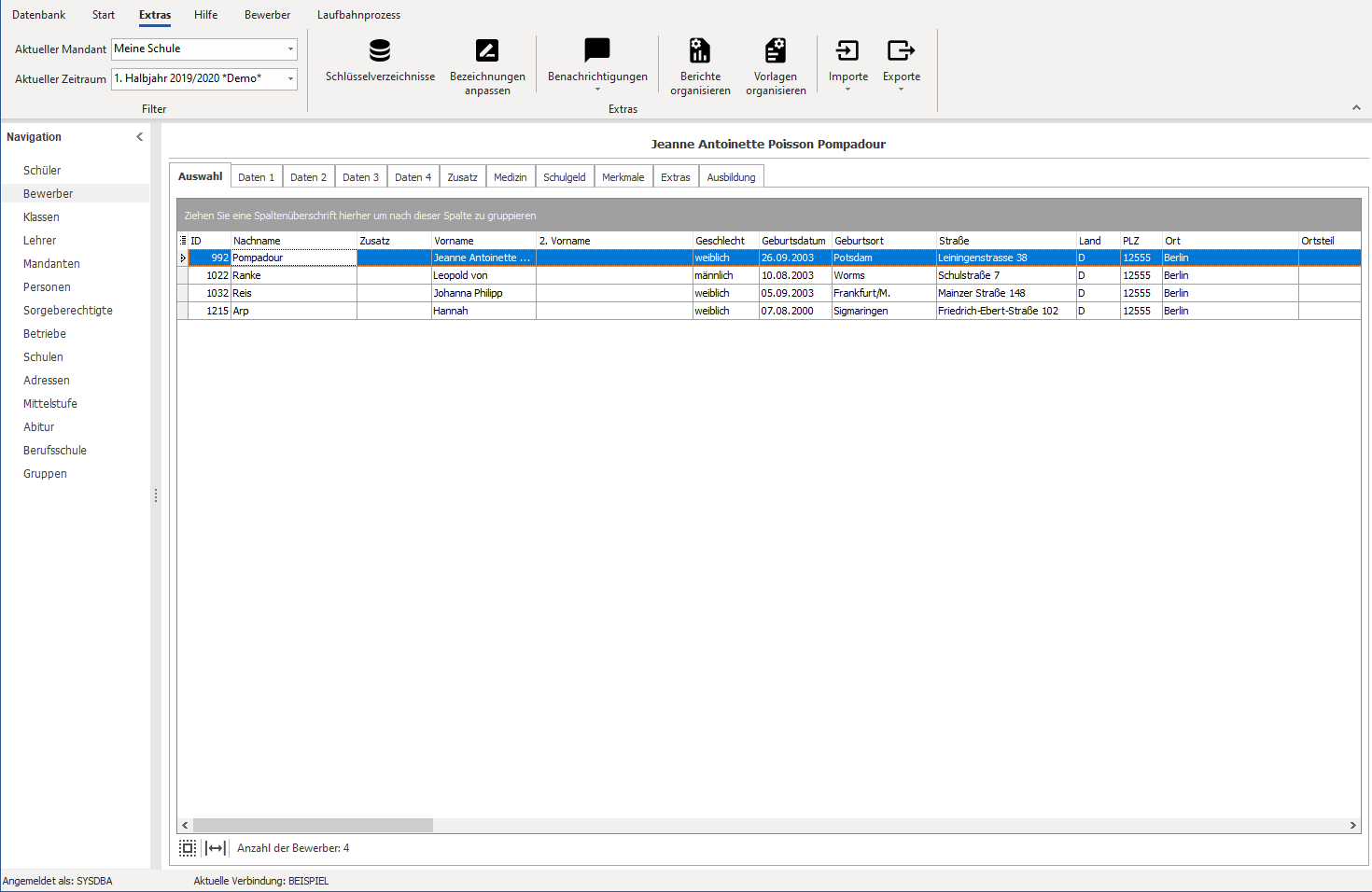Click Berichte organisieren icon
Image resolution: width=1372 pixels, height=892 pixels.
pos(700,50)
